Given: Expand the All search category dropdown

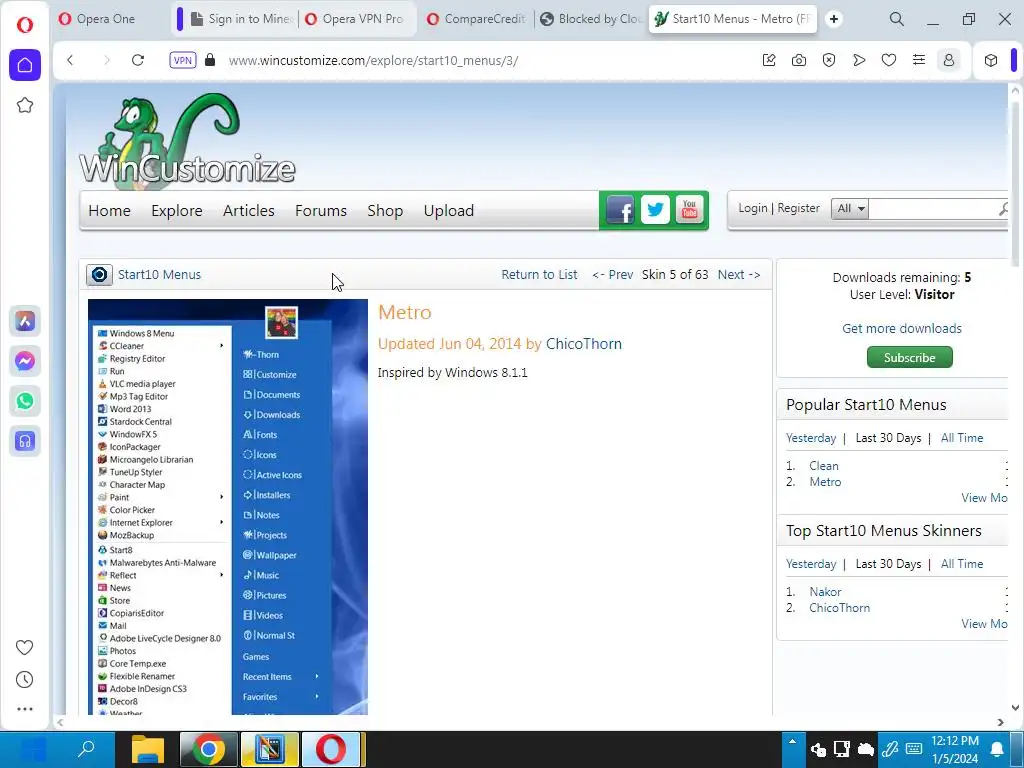Looking at the screenshot, I should click(849, 208).
